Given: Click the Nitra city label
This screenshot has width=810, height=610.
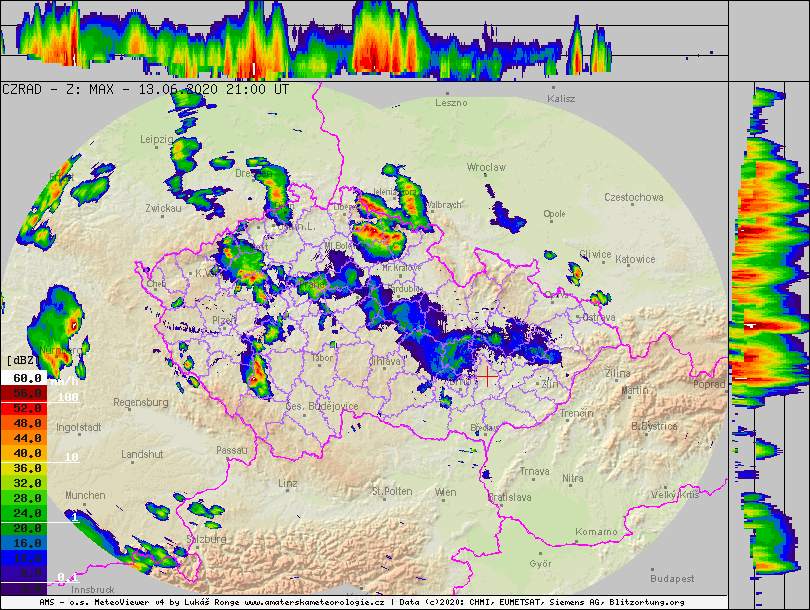Looking at the screenshot, I should (573, 479).
